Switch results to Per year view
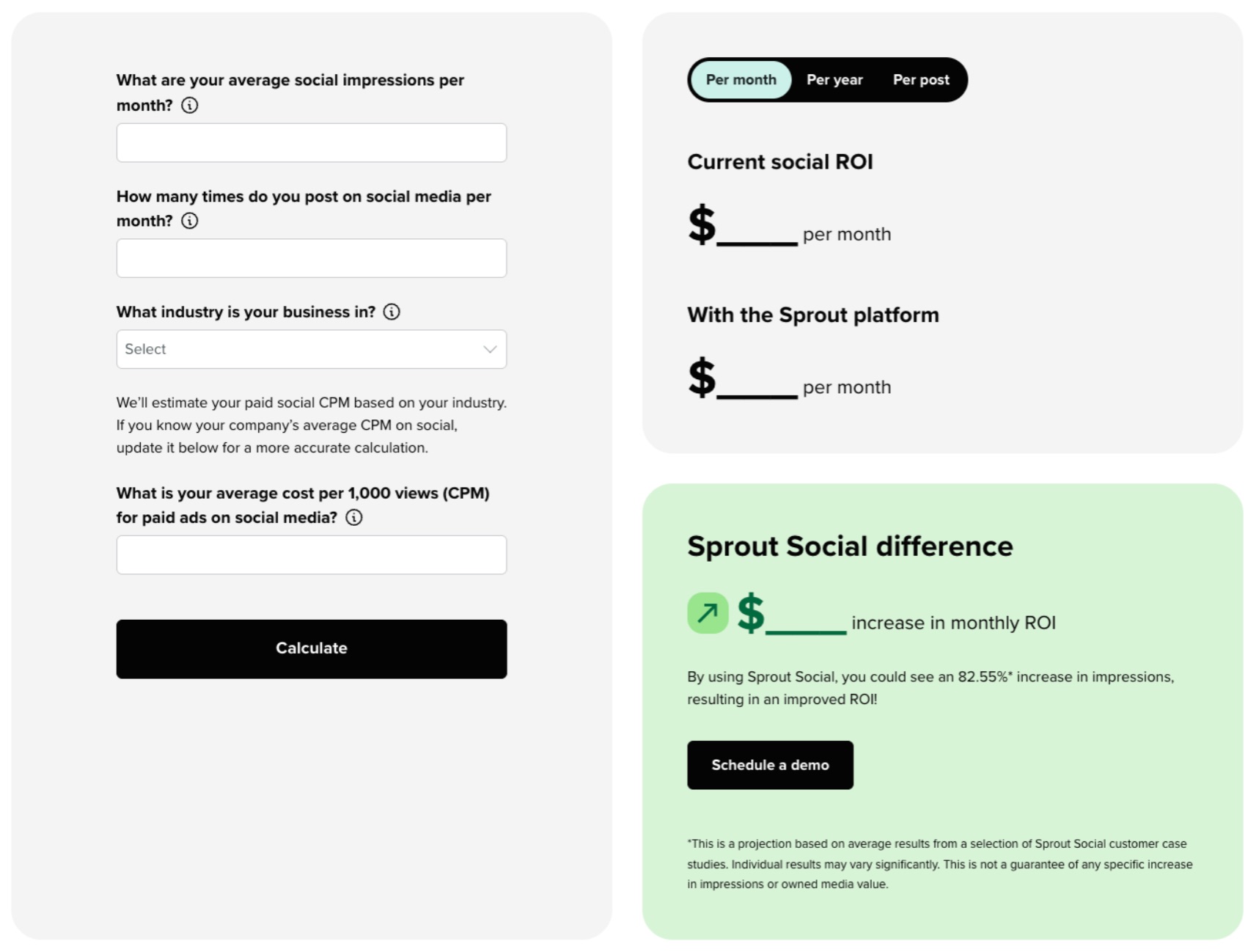The height and width of the screenshot is (952, 1259). (834, 80)
